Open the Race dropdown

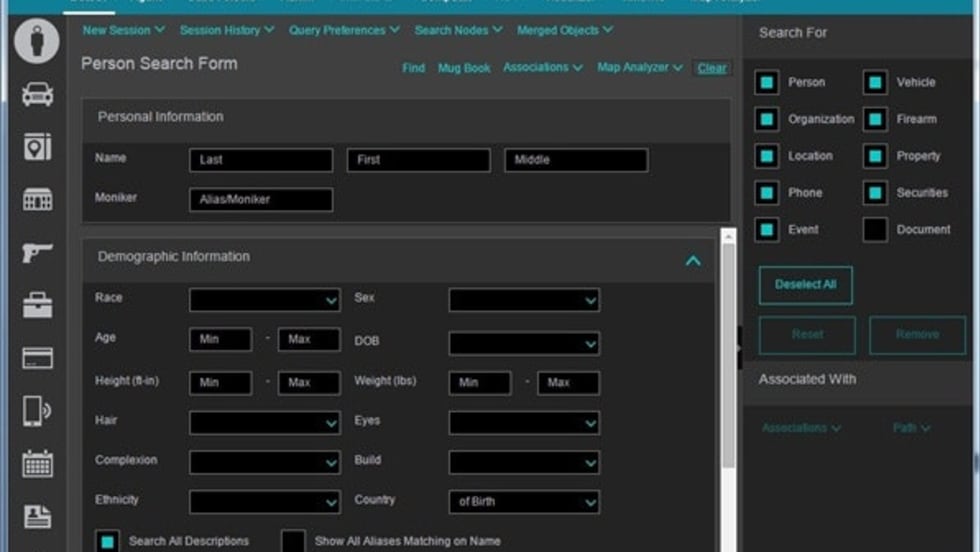(265, 300)
